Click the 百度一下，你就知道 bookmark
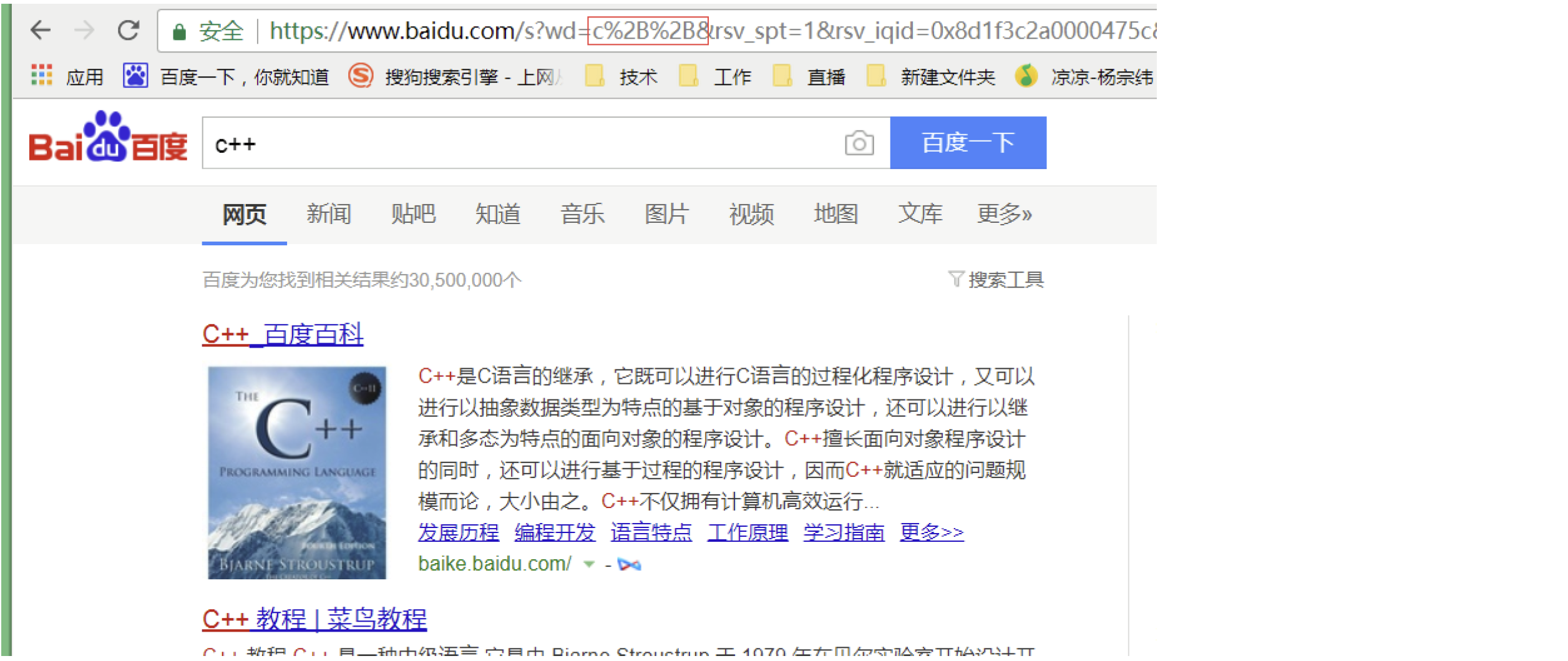1568x661 pixels. (245, 77)
